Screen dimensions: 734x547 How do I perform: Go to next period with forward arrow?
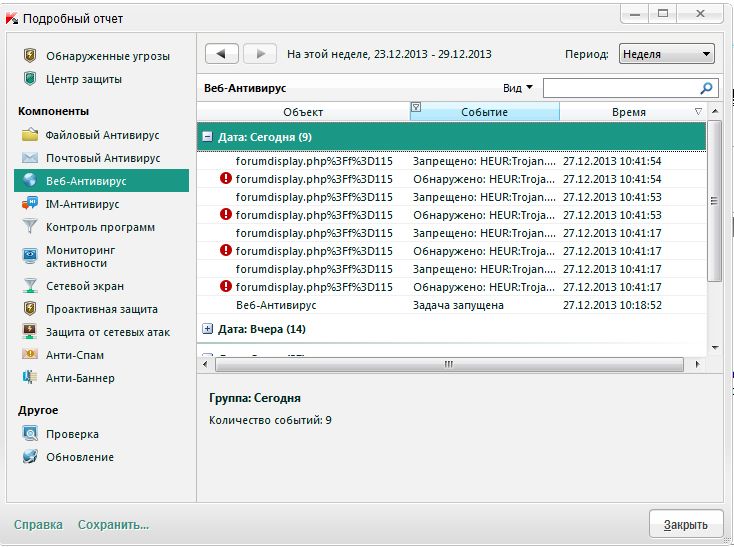tap(260, 54)
